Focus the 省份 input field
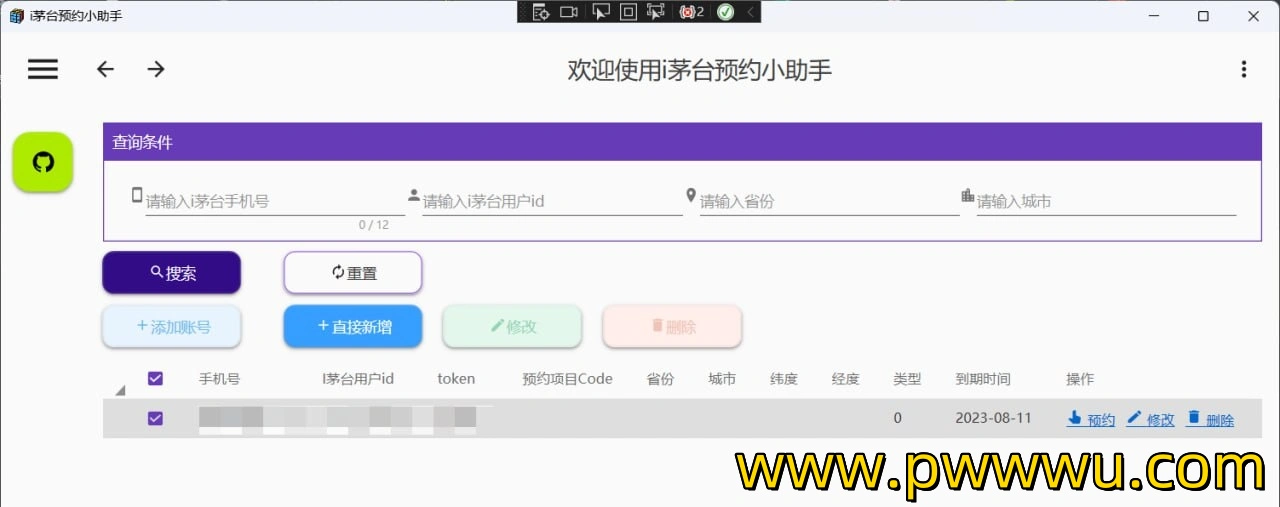The height and width of the screenshot is (507, 1280). [x=829, y=201]
